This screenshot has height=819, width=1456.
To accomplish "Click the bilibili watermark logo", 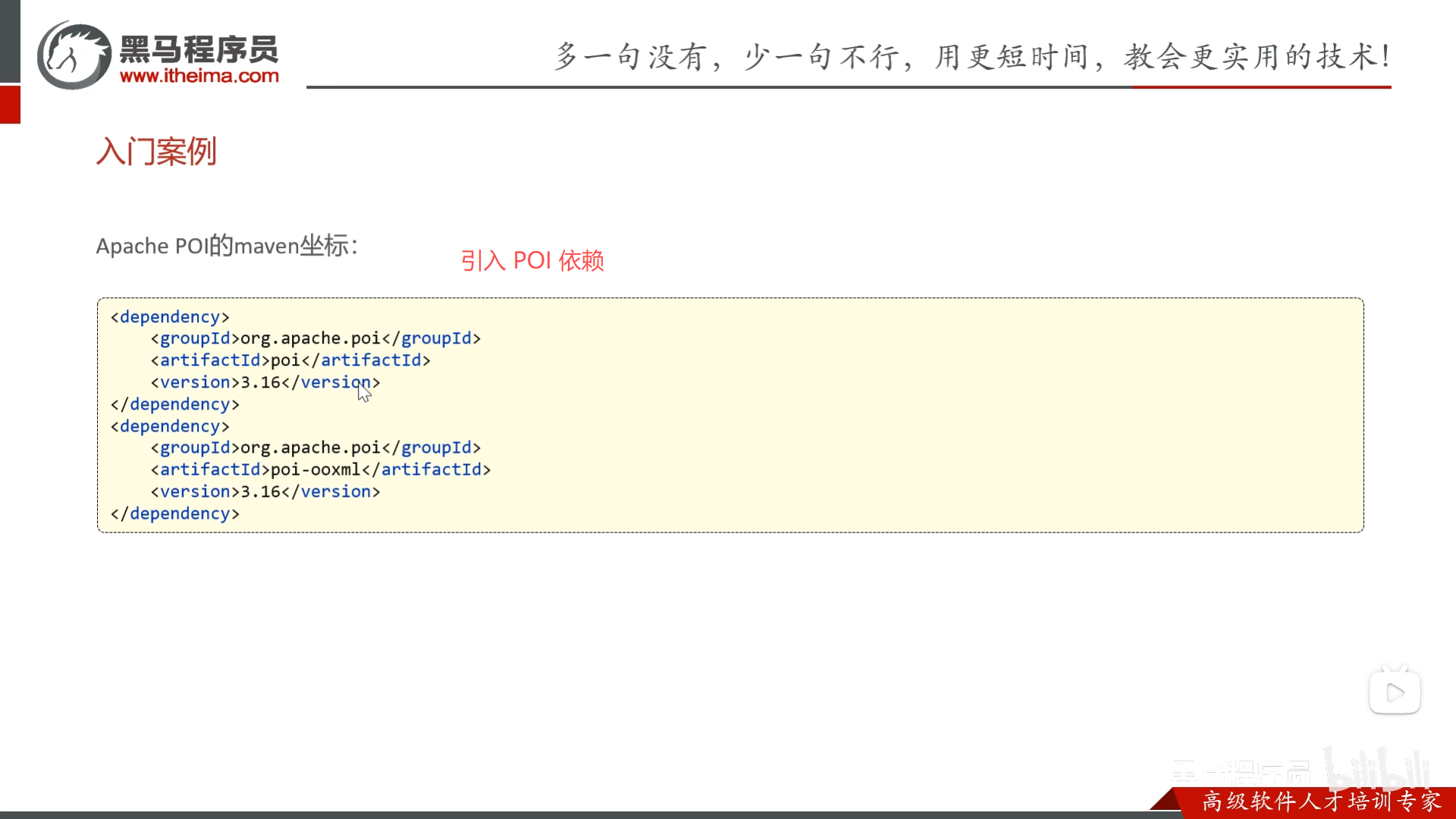I will (1376, 770).
